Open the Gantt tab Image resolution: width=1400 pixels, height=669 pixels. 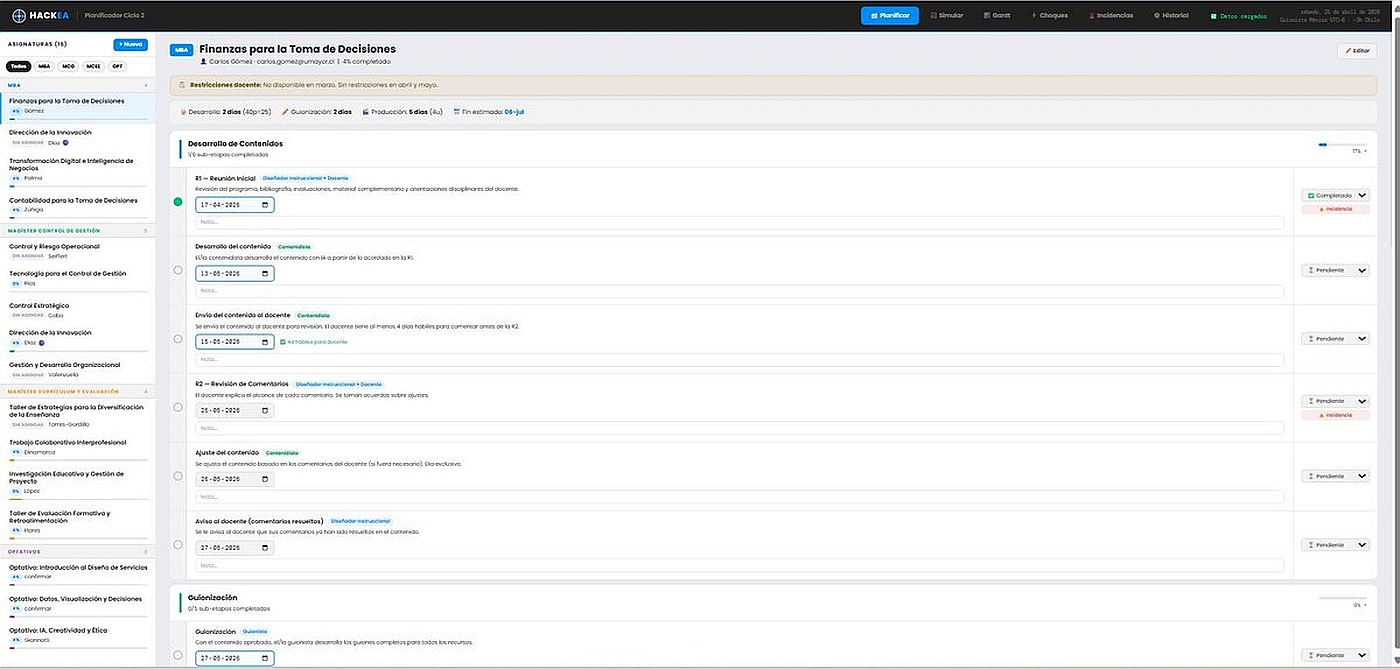pos(997,16)
